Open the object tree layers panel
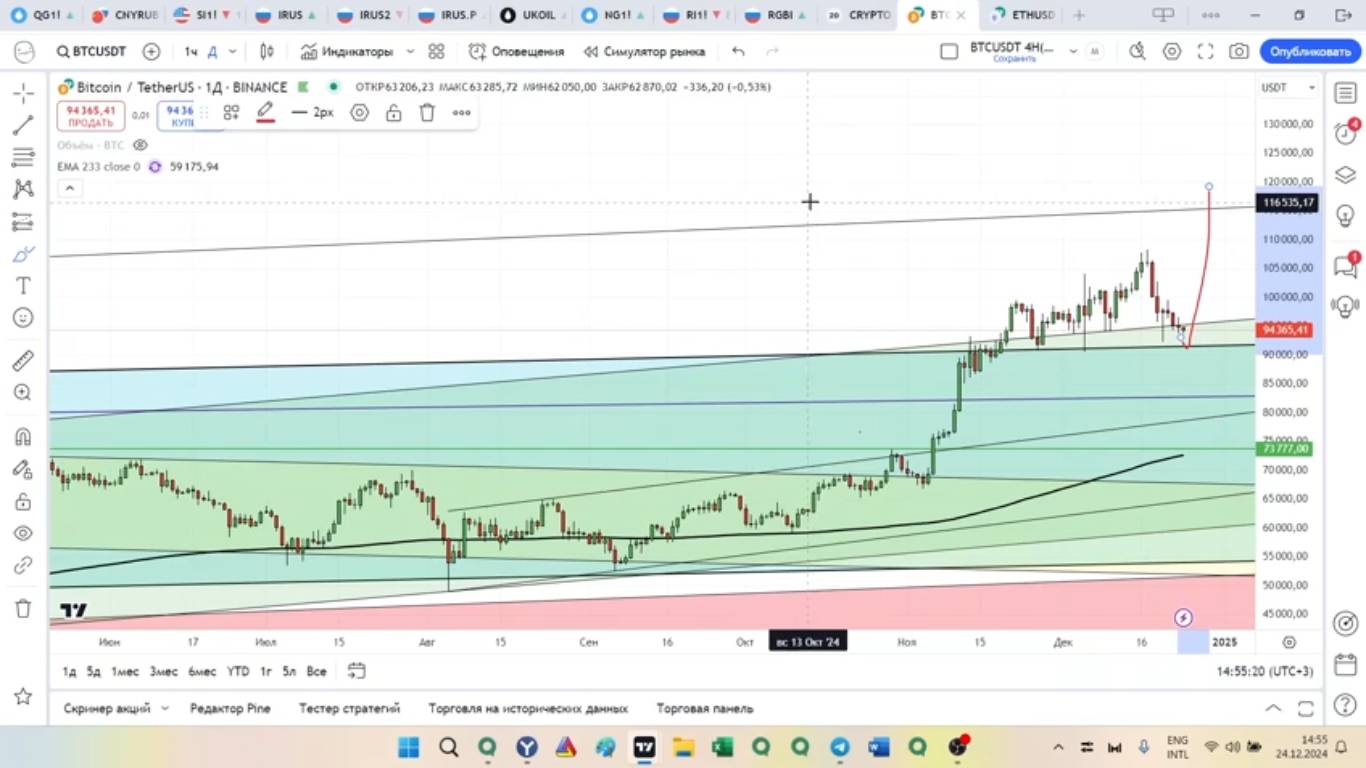Screen dimensions: 1366x768 1345,175
